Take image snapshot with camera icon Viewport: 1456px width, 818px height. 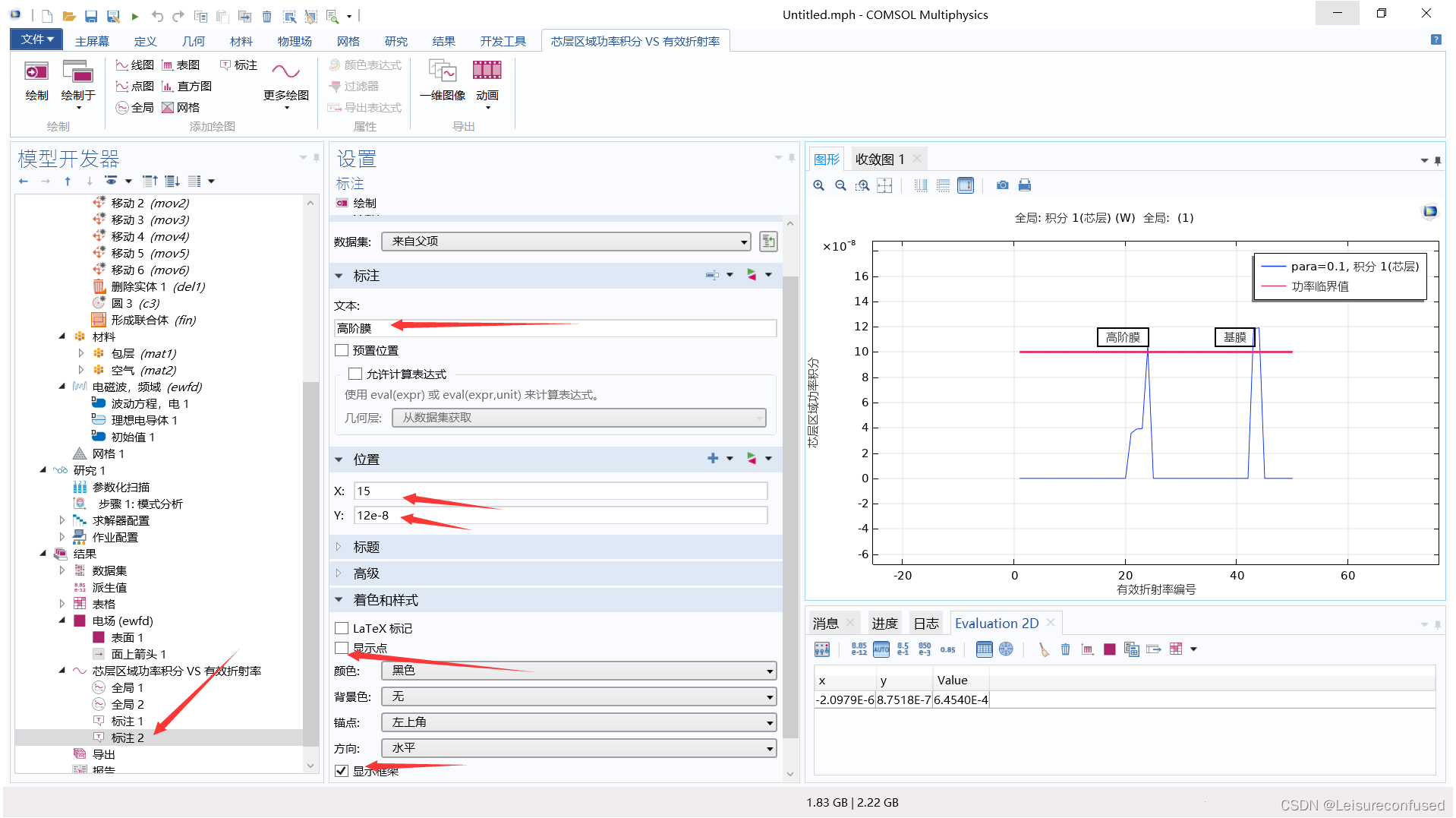(x=1003, y=185)
